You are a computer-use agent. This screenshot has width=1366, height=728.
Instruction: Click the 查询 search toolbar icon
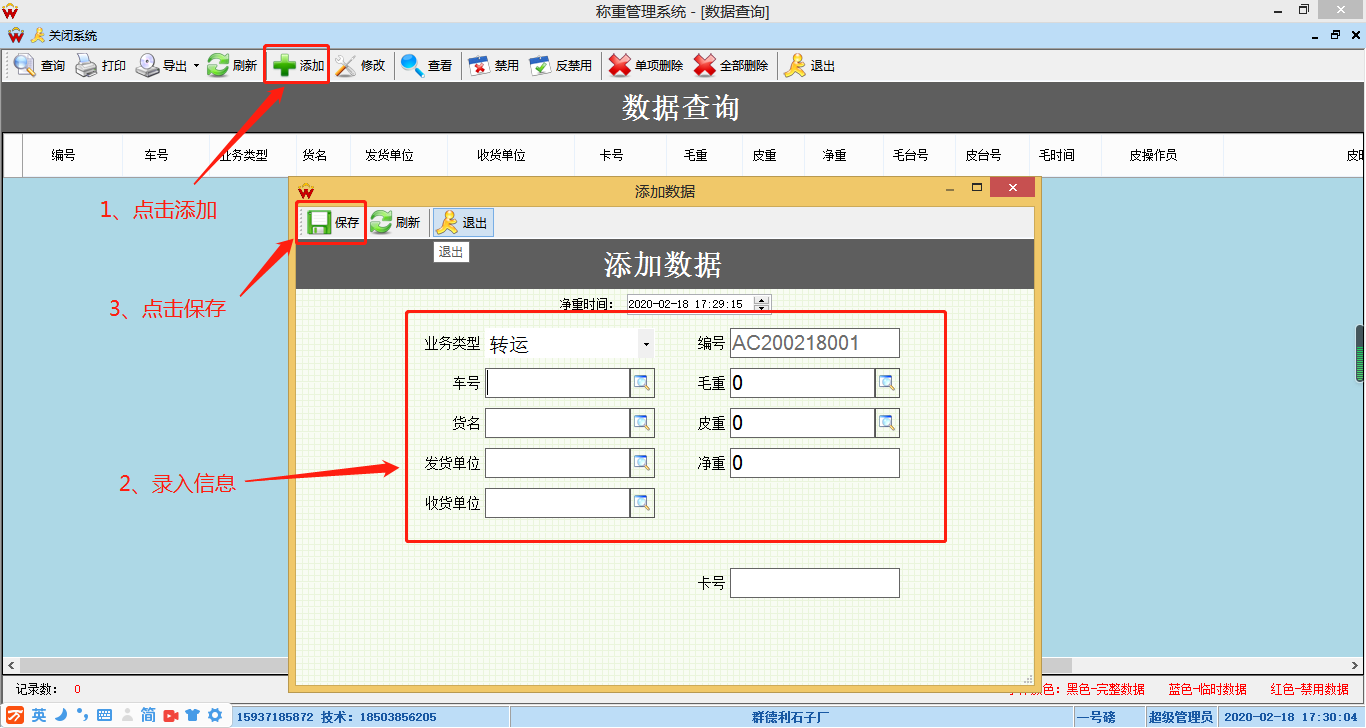click(25, 66)
